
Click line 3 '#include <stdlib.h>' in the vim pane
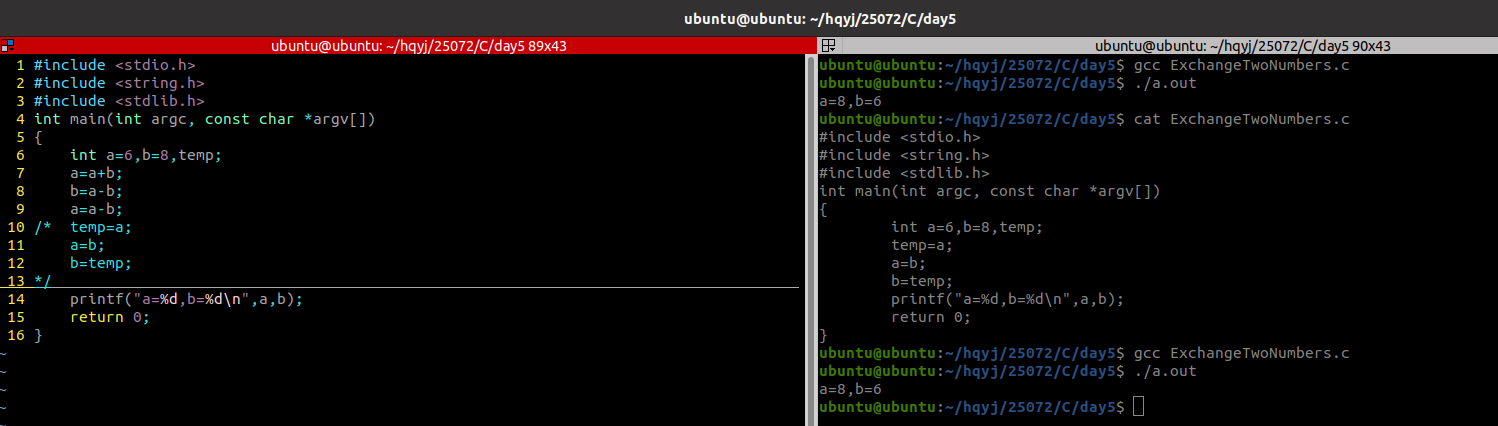[x=119, y=101]
